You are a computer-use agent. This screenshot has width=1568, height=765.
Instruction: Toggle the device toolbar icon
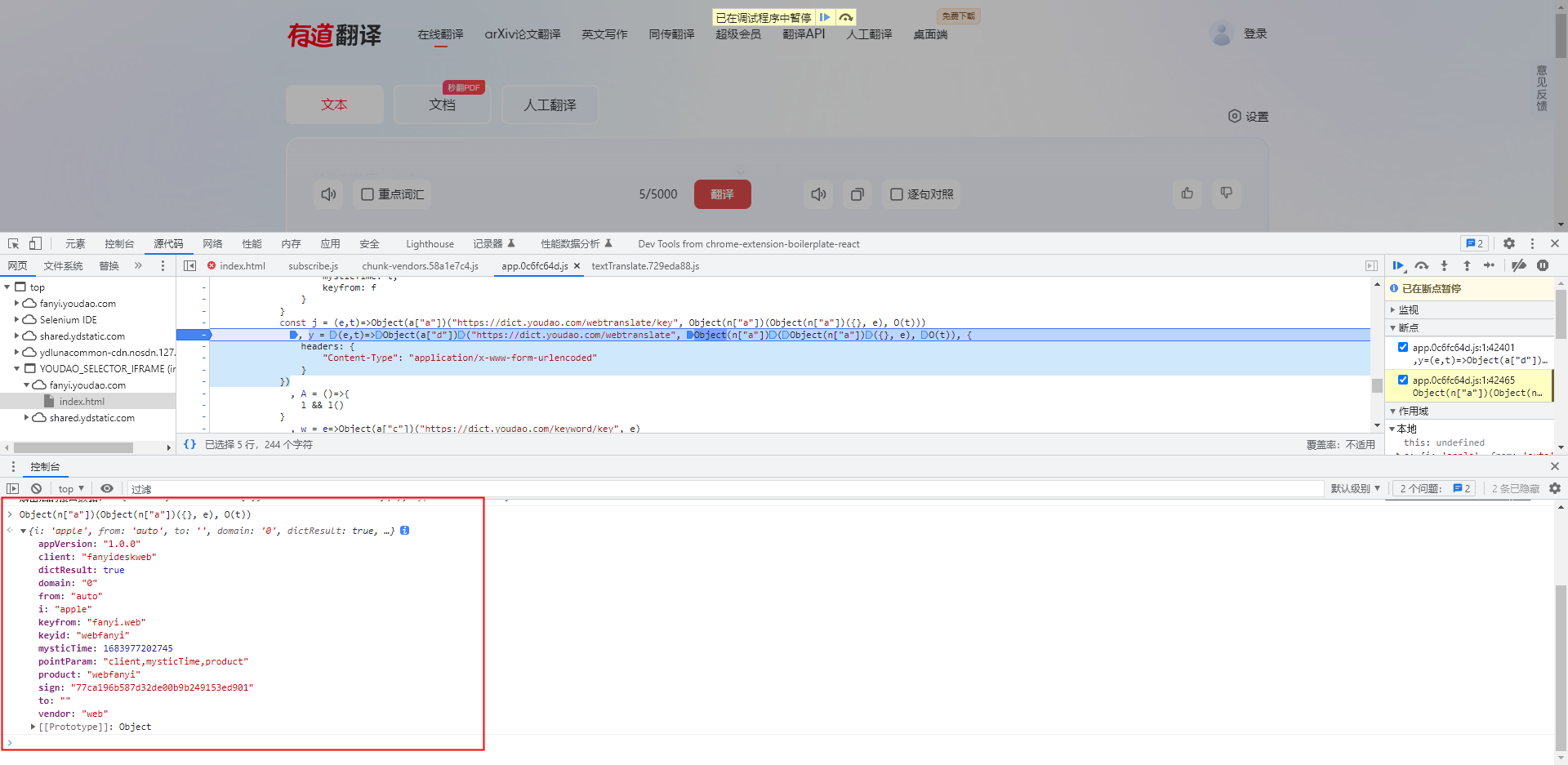pyautogui.click(x=35, y=243)
